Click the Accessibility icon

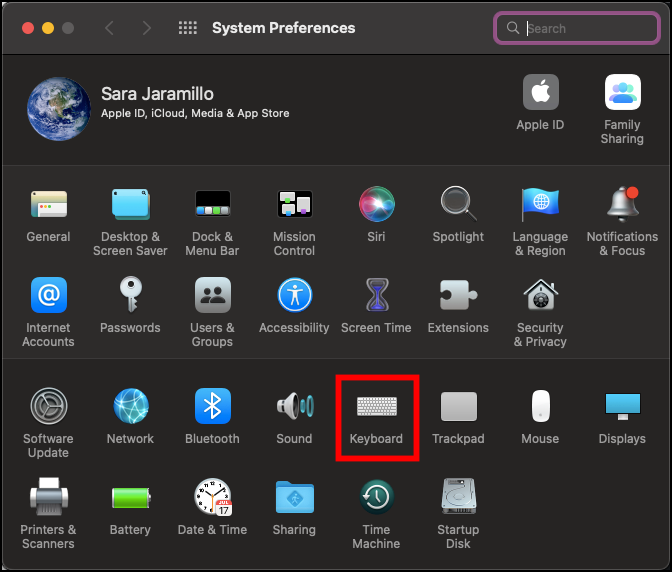click(294, 296)
